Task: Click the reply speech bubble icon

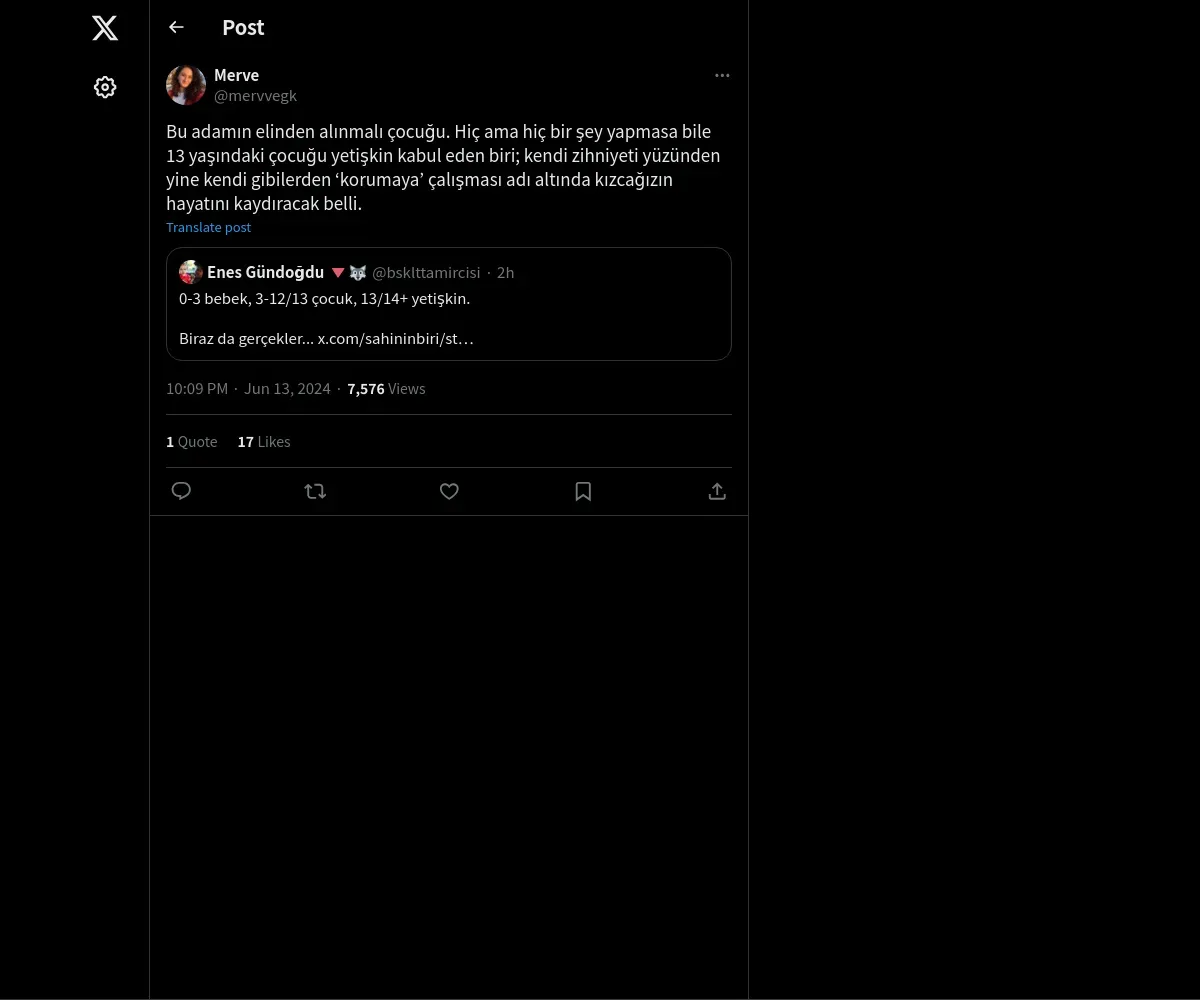Action: [x=181, y=491]
